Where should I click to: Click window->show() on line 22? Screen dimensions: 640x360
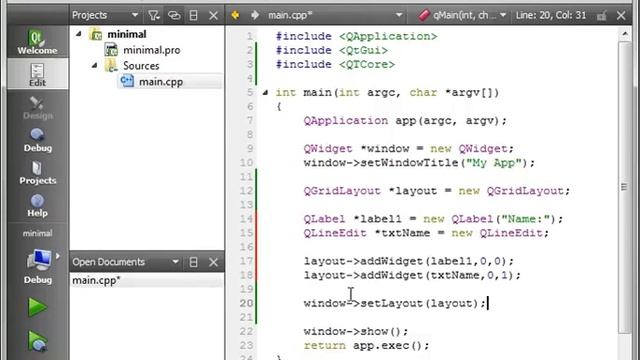click(356, 331)
